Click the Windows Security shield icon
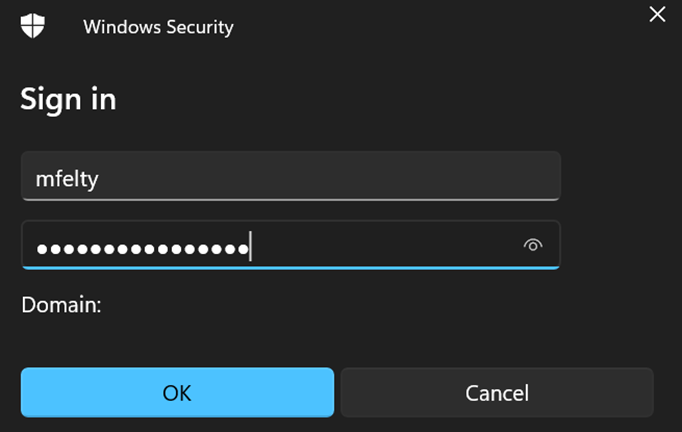Screen dimensions: 682x432 [34, 25]
